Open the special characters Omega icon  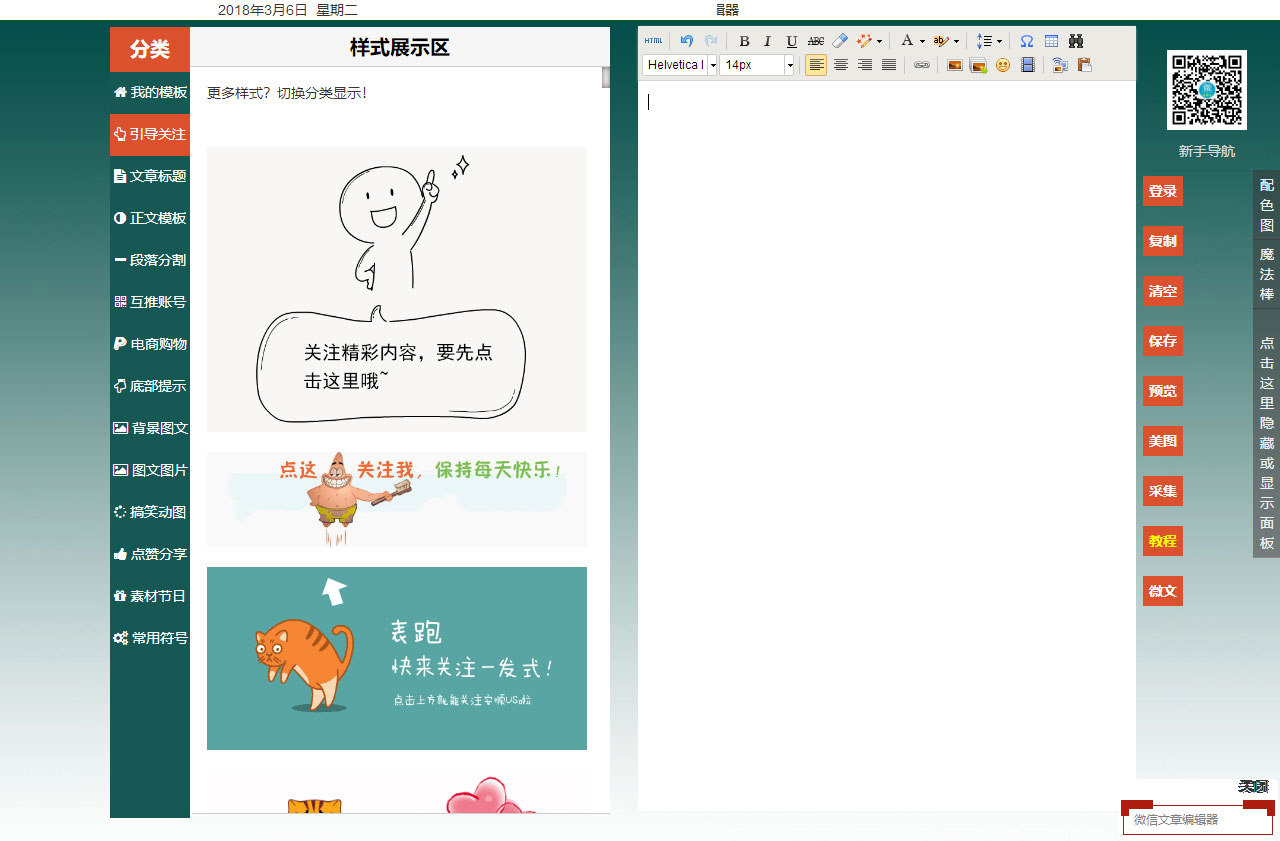[1027, 41]
